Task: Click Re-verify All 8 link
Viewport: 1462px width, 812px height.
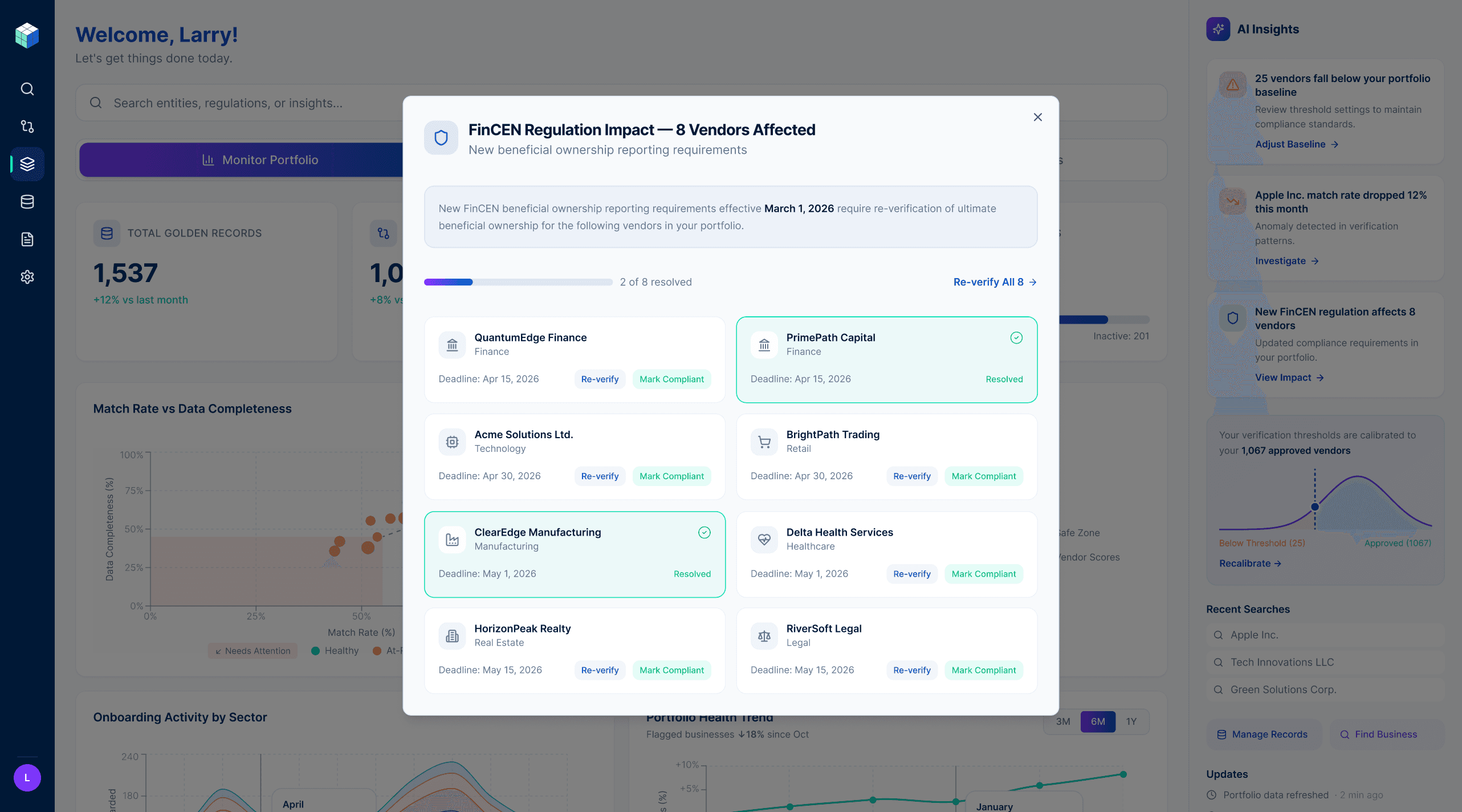Action: coord(995,282)
